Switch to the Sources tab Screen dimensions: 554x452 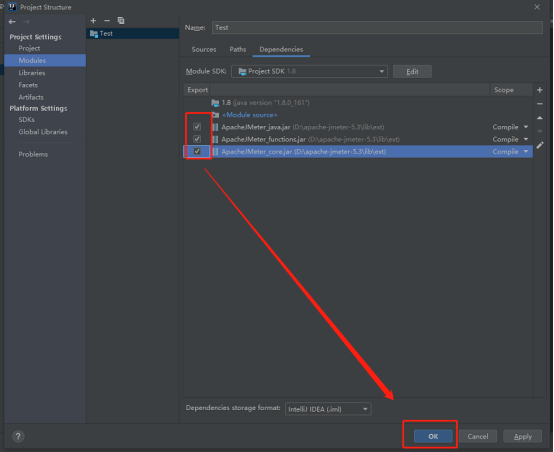click(204, 49)
